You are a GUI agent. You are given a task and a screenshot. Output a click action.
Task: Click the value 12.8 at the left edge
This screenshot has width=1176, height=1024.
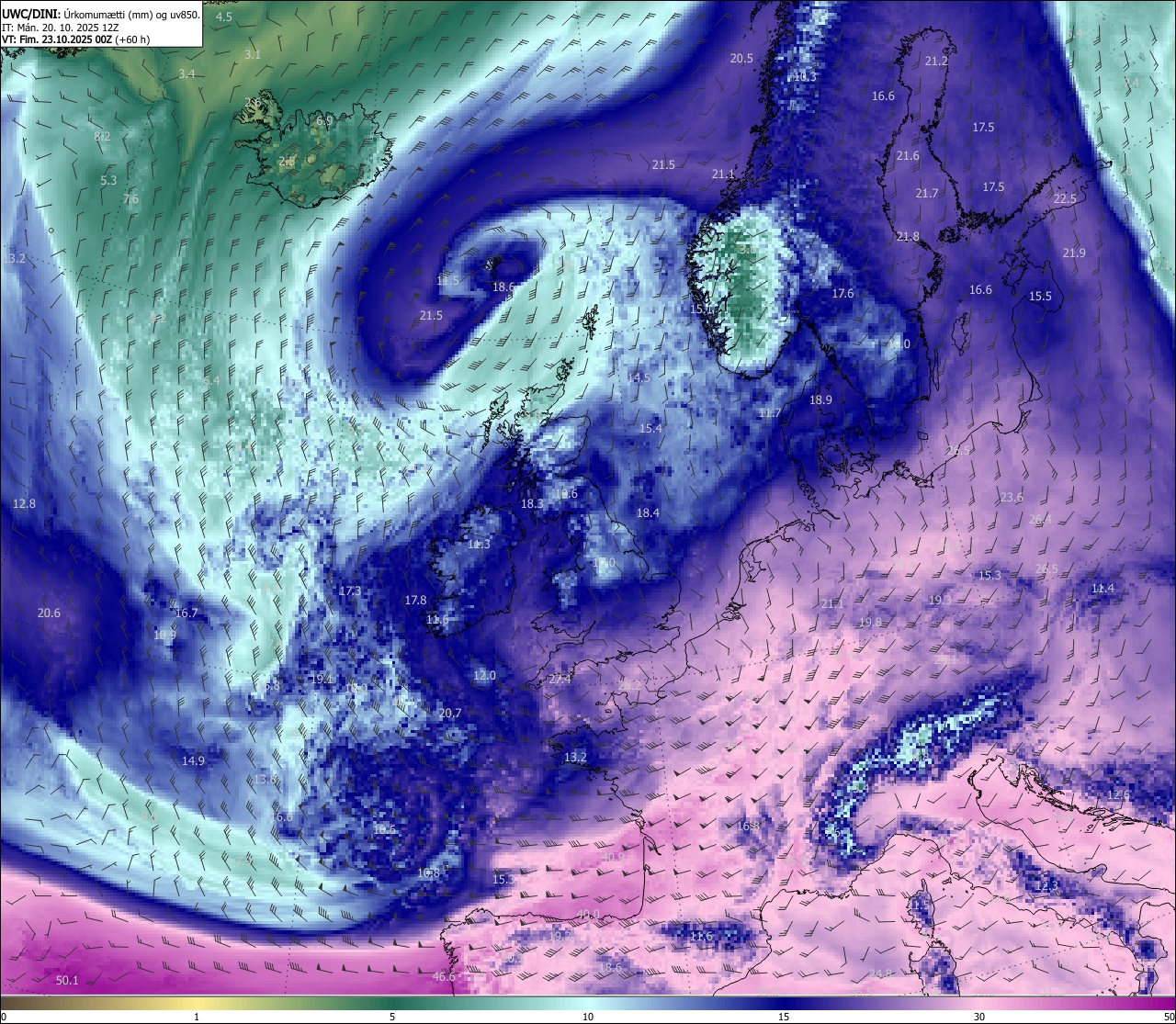[24, 504]
